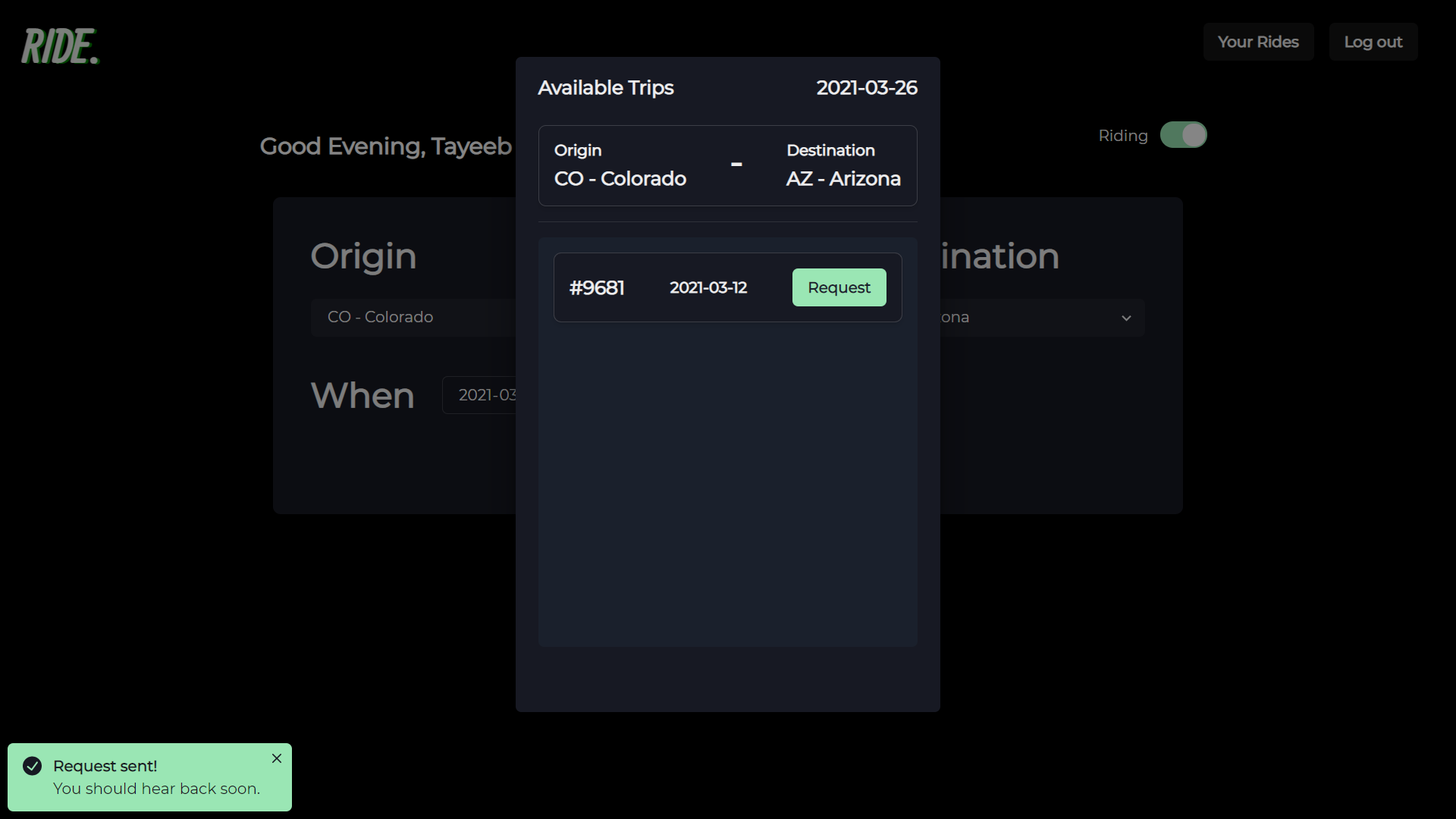1456x819 pixels.
Task: Click the green checkmark success icon
Action: pyautogui.click(x=33, y=766)
